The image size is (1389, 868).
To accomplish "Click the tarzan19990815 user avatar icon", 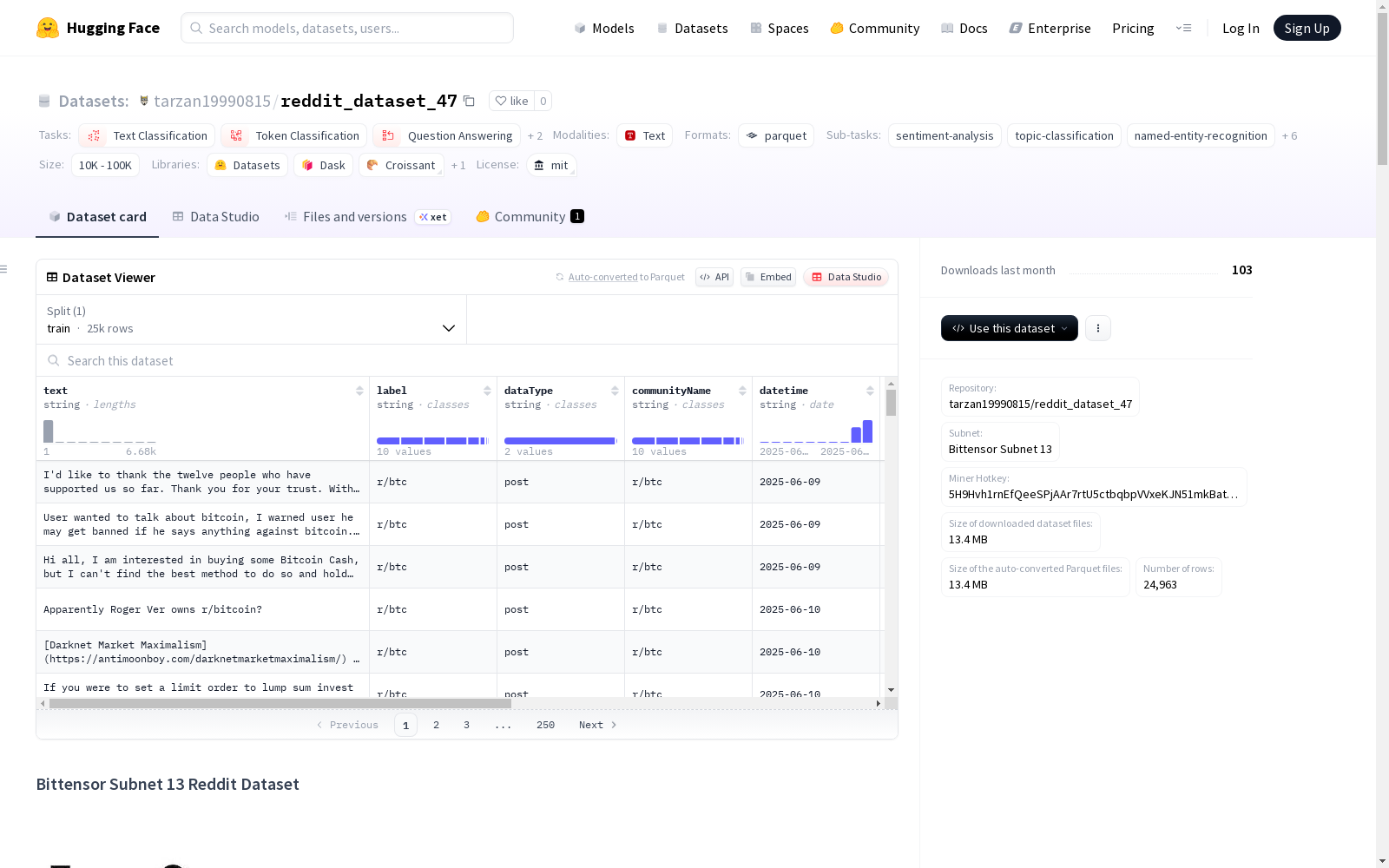I will click(144, 101).
